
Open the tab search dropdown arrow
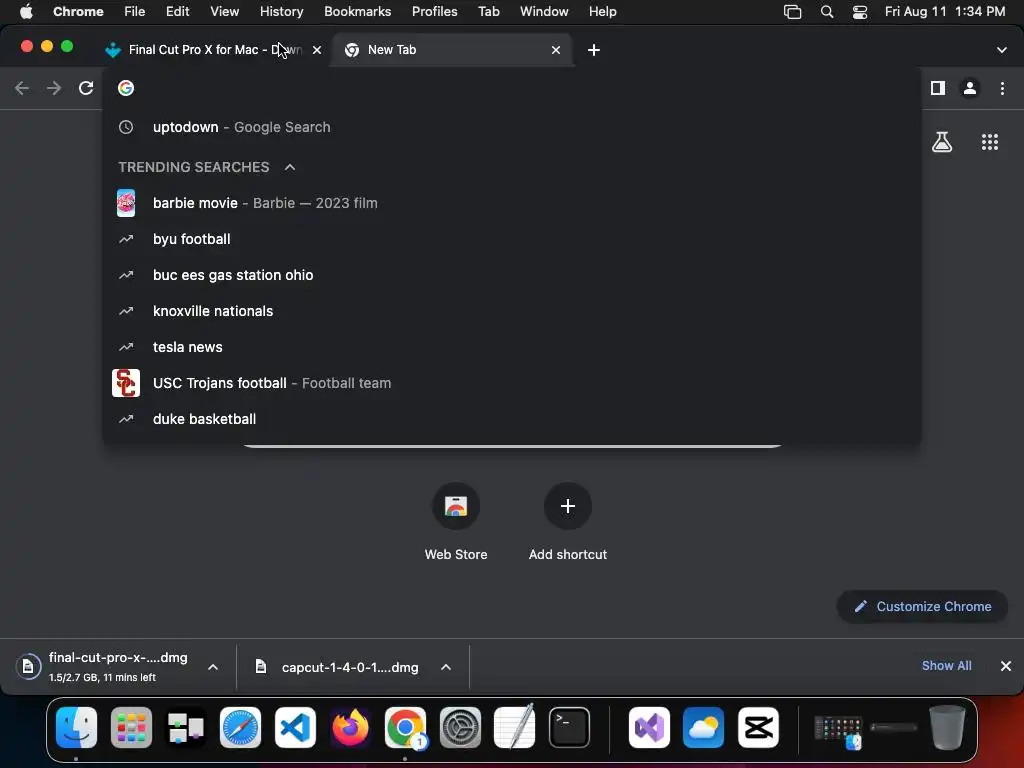pyautogui.click(x=1002, y=50)
